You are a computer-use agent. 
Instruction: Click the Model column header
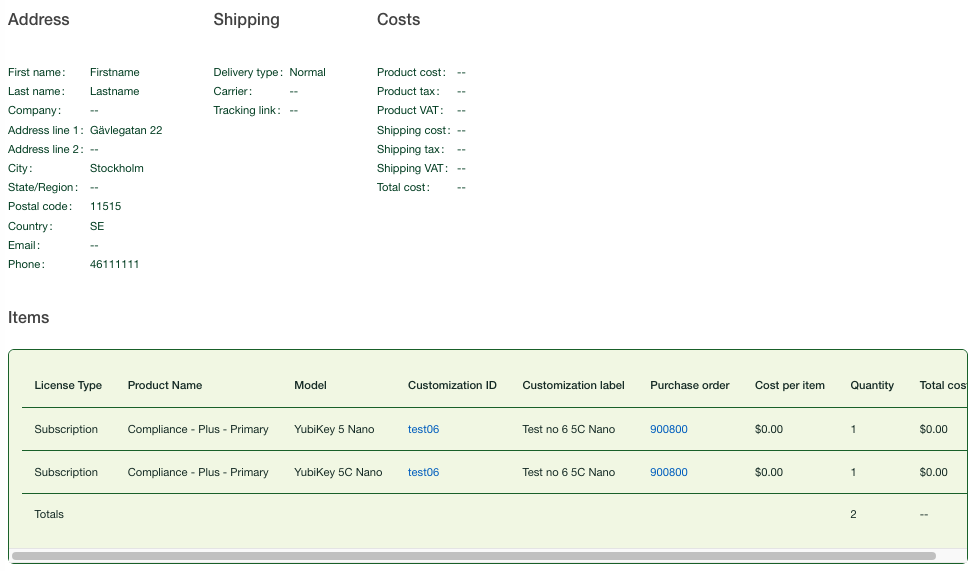tap(310, 385)
